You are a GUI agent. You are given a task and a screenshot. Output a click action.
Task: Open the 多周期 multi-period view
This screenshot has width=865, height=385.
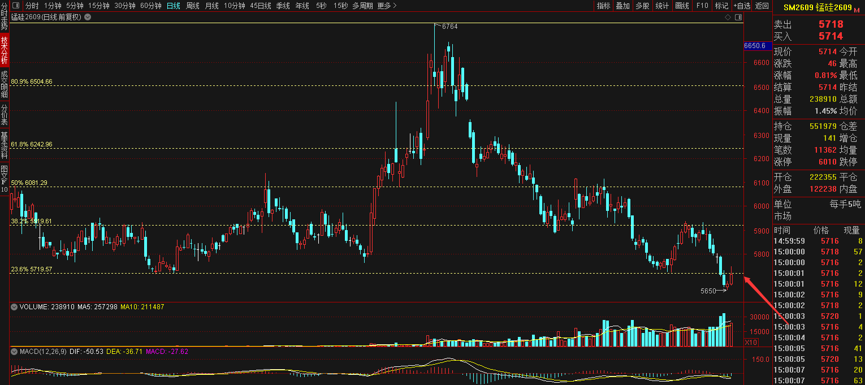pos(362,6)
